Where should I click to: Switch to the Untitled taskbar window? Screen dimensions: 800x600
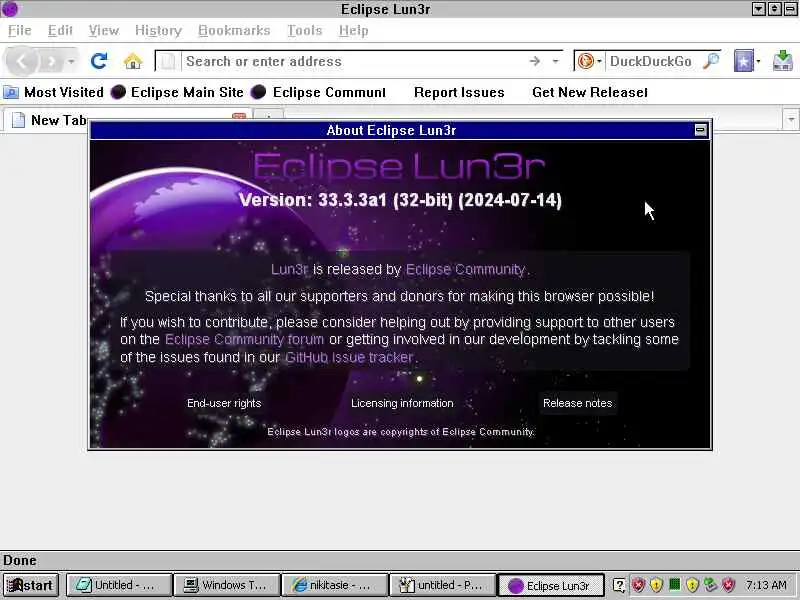click(118, 585)
